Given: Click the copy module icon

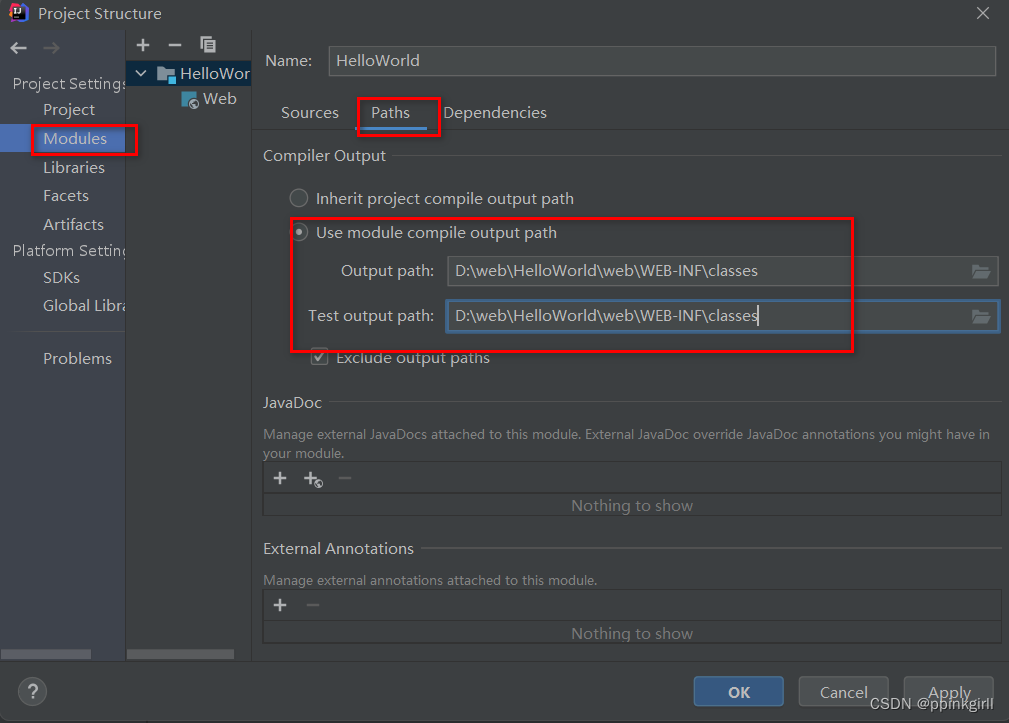Looking at the screenshot, I should point(208,45).
